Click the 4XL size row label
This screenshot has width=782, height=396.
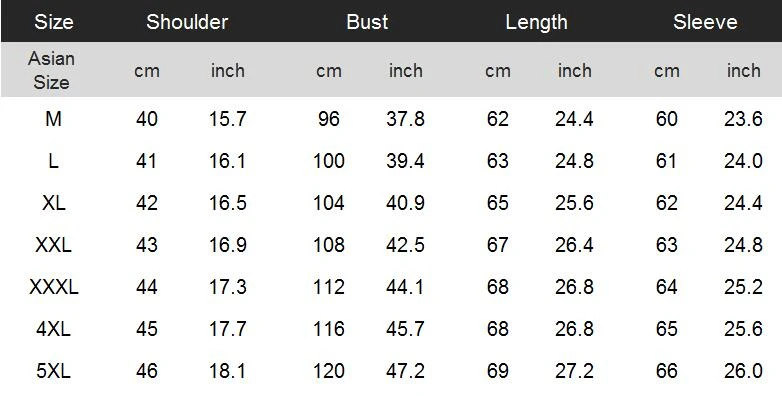53,329
